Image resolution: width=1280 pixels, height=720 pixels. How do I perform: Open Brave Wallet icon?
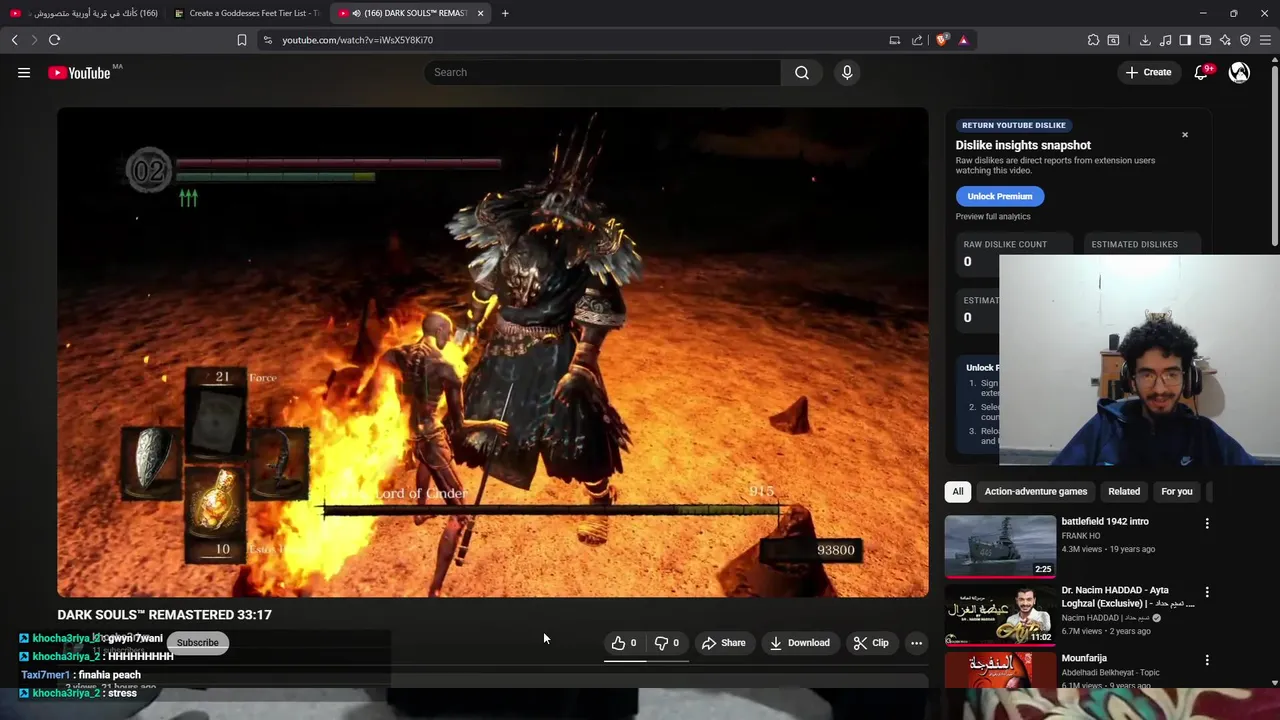click(x=1205, y=40)
